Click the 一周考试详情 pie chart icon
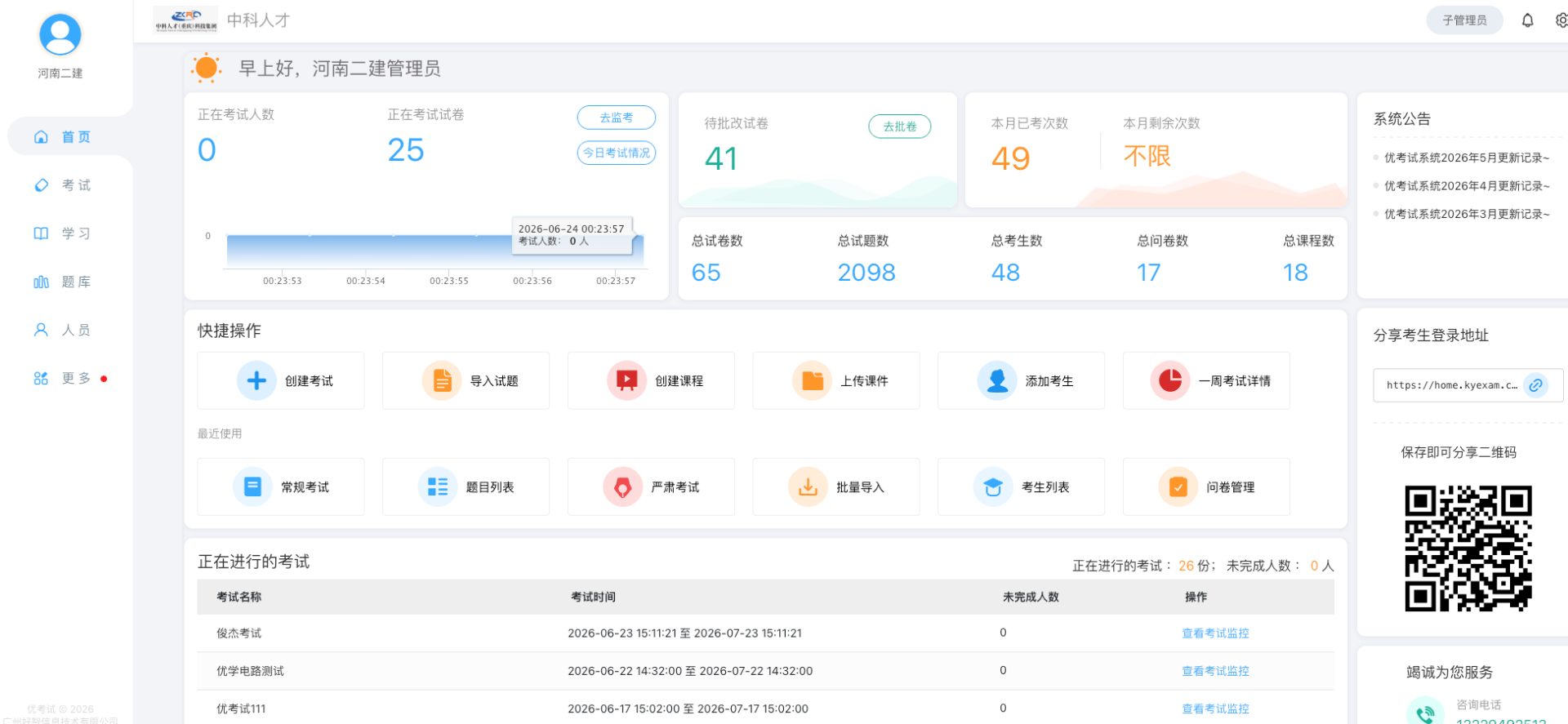 coord(1170,380)
